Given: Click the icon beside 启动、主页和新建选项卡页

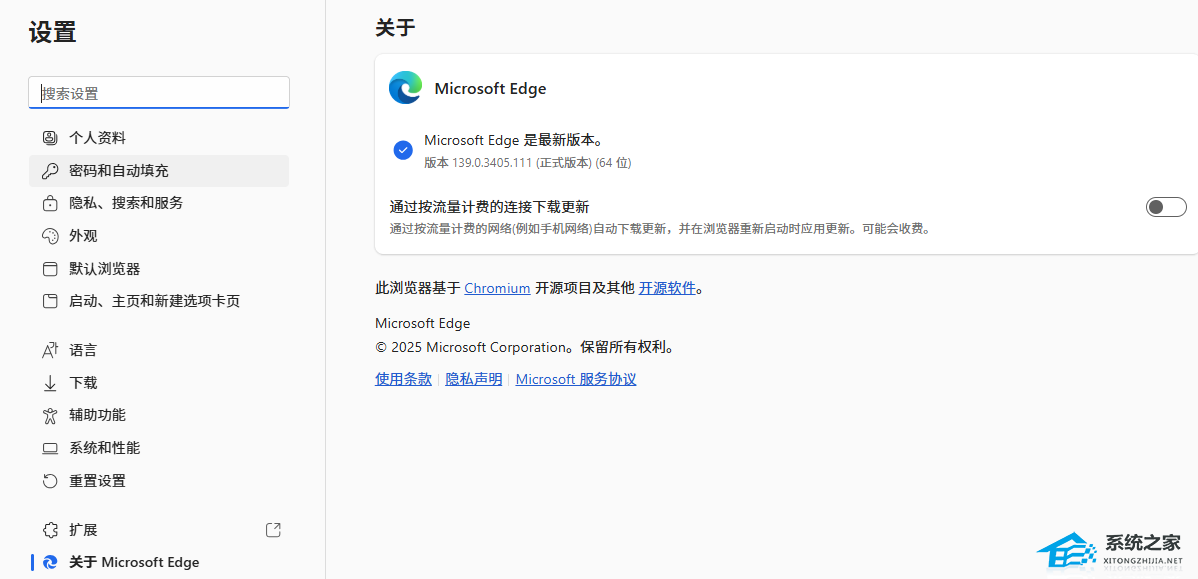Looking at the screenshot, I should pyautogui.click(x=50, y=301).
